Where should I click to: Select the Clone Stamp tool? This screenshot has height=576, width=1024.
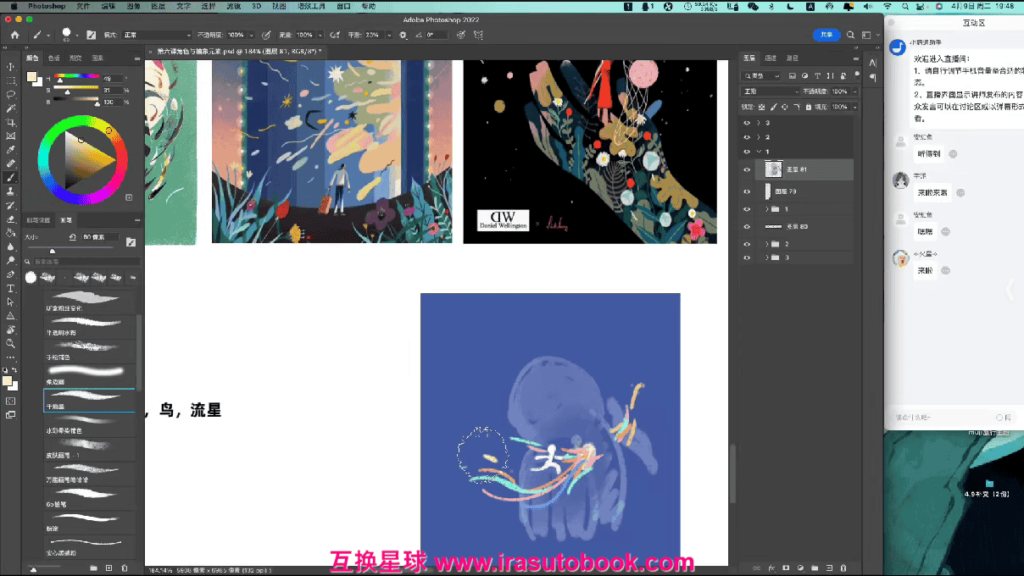click(x=10, y=191)
